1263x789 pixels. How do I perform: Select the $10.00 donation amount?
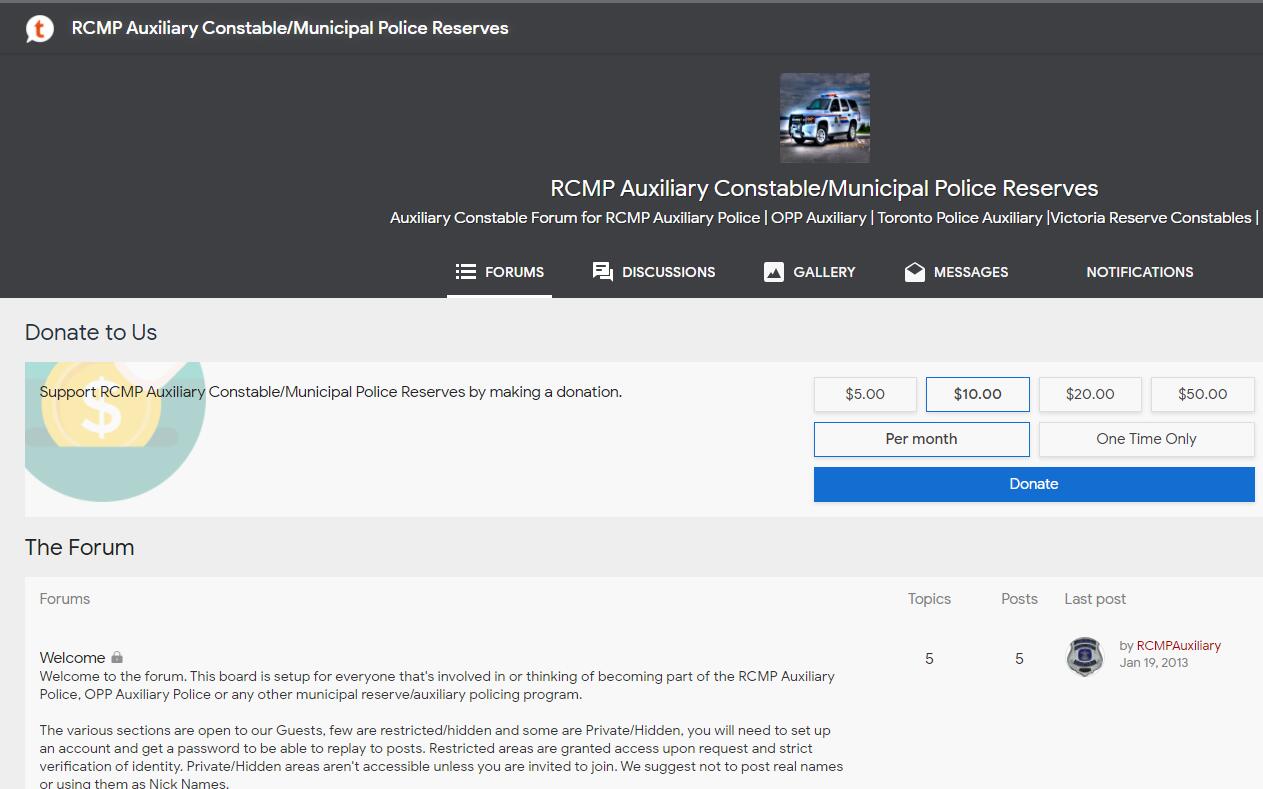point(978,394)
